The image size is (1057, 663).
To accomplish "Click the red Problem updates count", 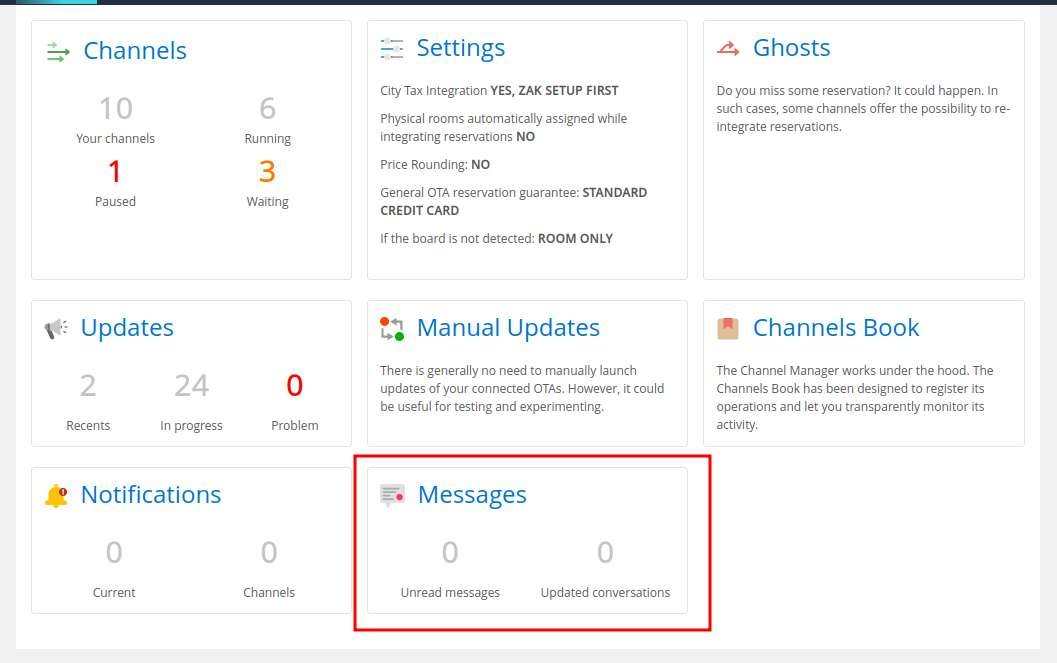I will (294, 386).
